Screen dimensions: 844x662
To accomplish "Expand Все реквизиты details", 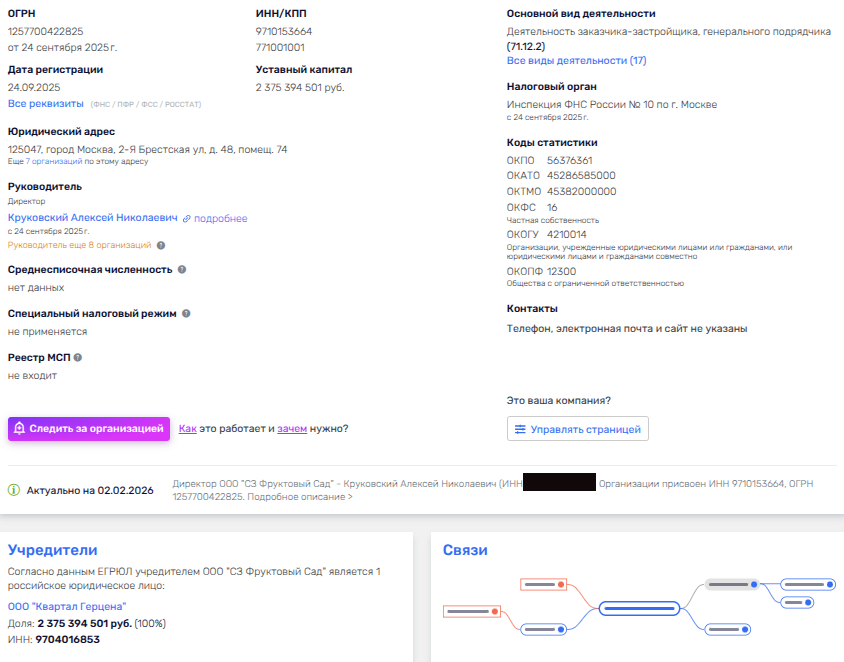I will [x=46, y=103].
